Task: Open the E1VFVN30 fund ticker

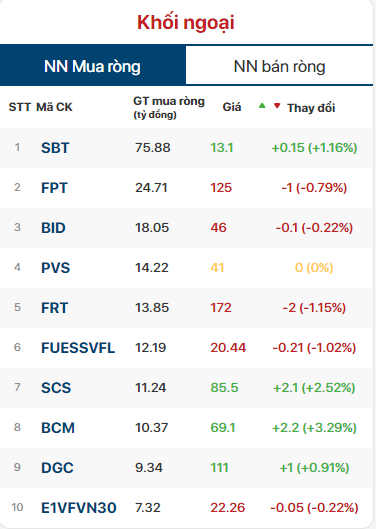Action: [x=79, y=508]
